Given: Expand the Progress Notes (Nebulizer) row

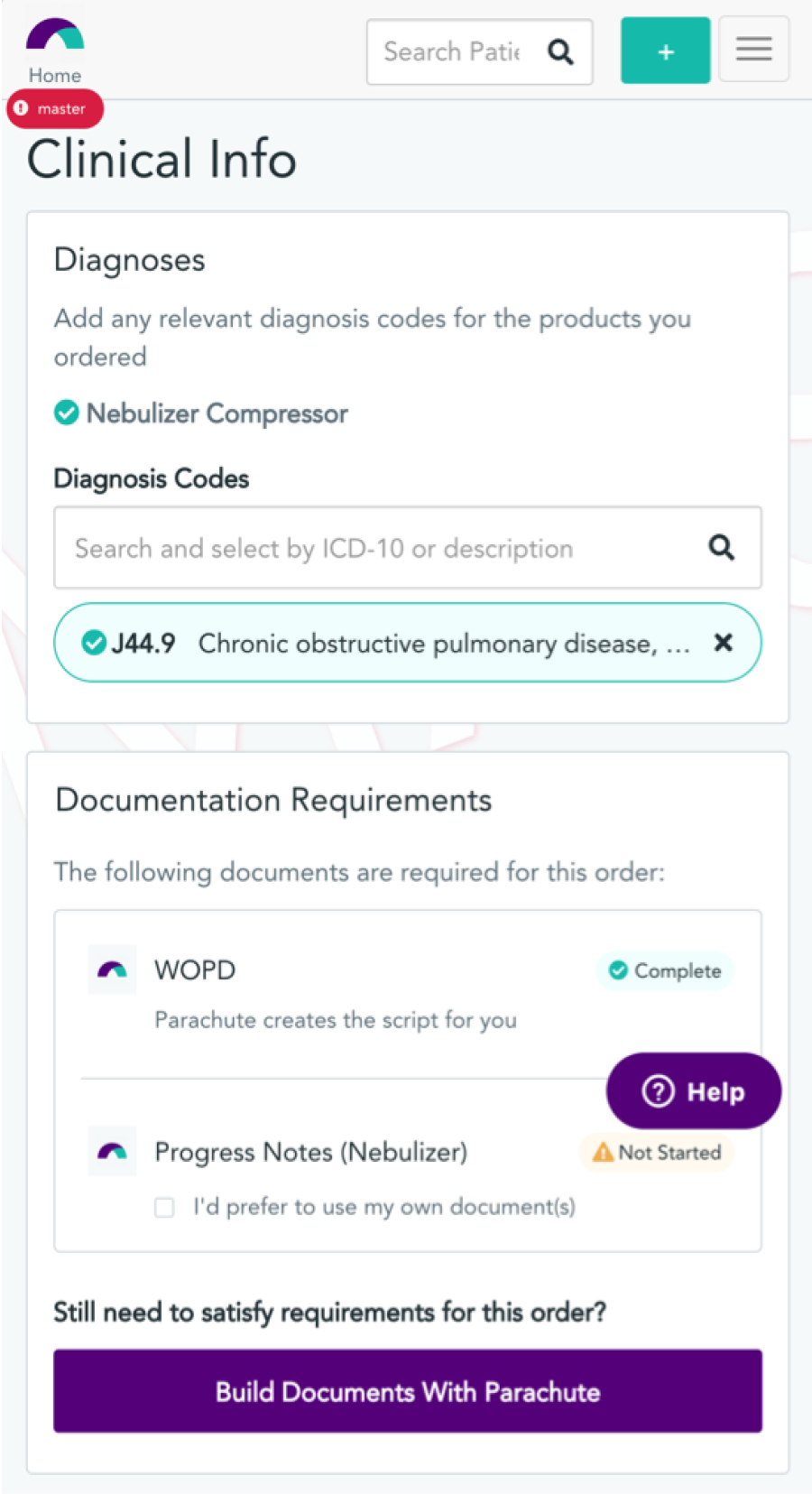Looking at the screenshot, I should pyautogui.click(x=310, y=1152).
